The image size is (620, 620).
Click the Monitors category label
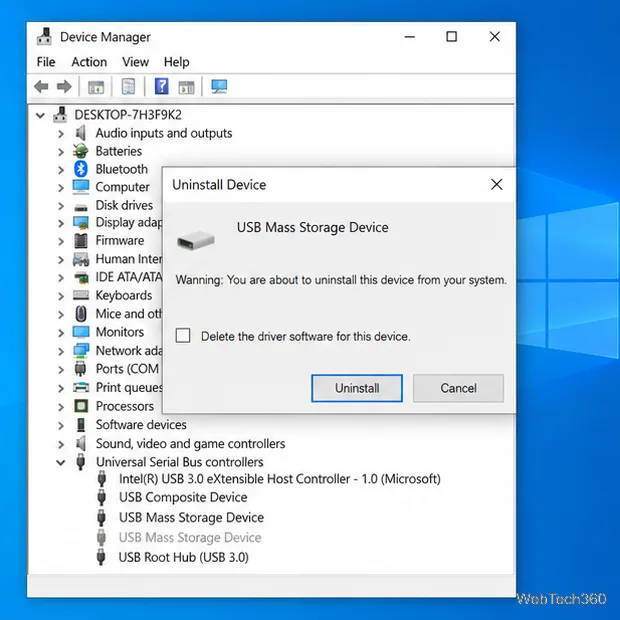(x=119, y=332)
